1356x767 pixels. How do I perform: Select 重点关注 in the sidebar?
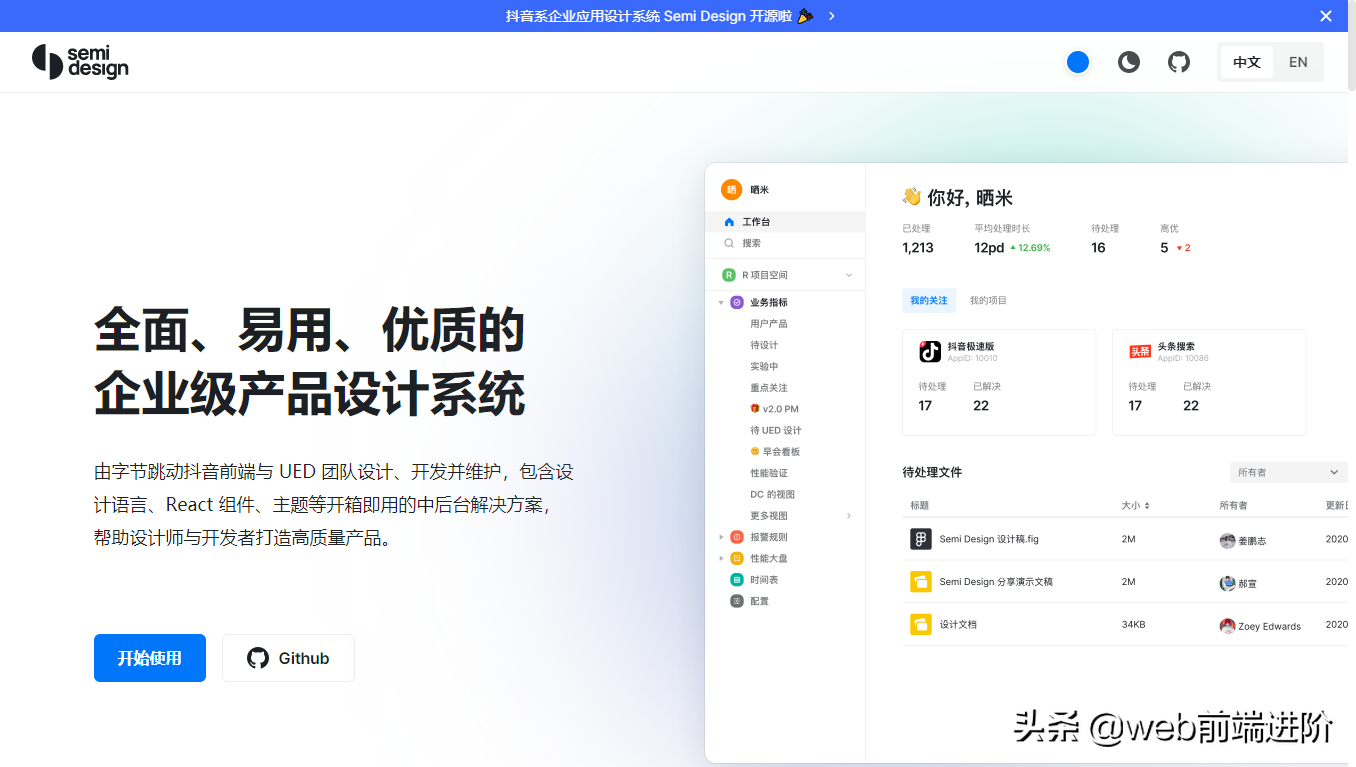(x=769, y=388)
